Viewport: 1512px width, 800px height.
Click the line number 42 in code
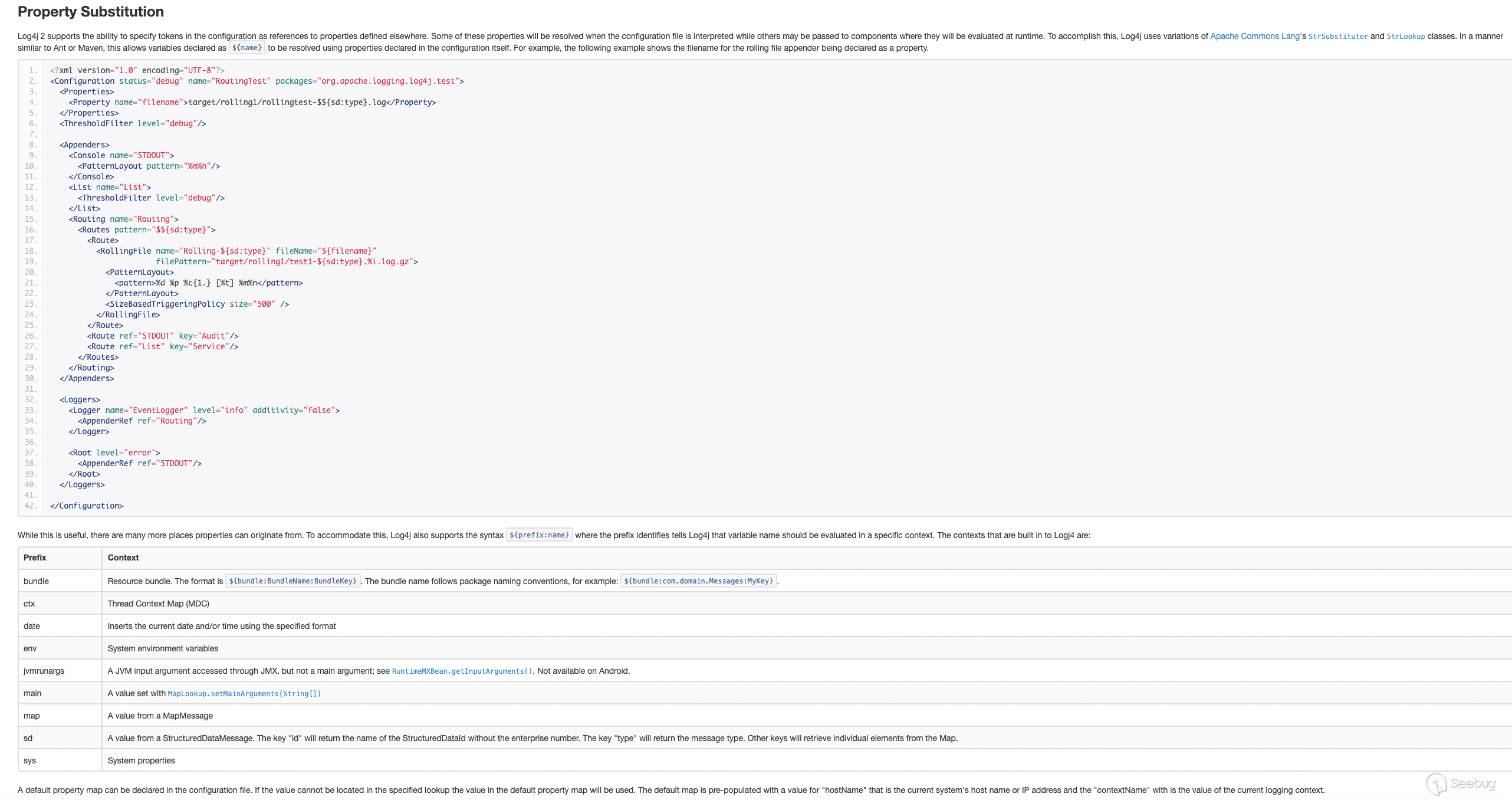(x=31, y=506)
